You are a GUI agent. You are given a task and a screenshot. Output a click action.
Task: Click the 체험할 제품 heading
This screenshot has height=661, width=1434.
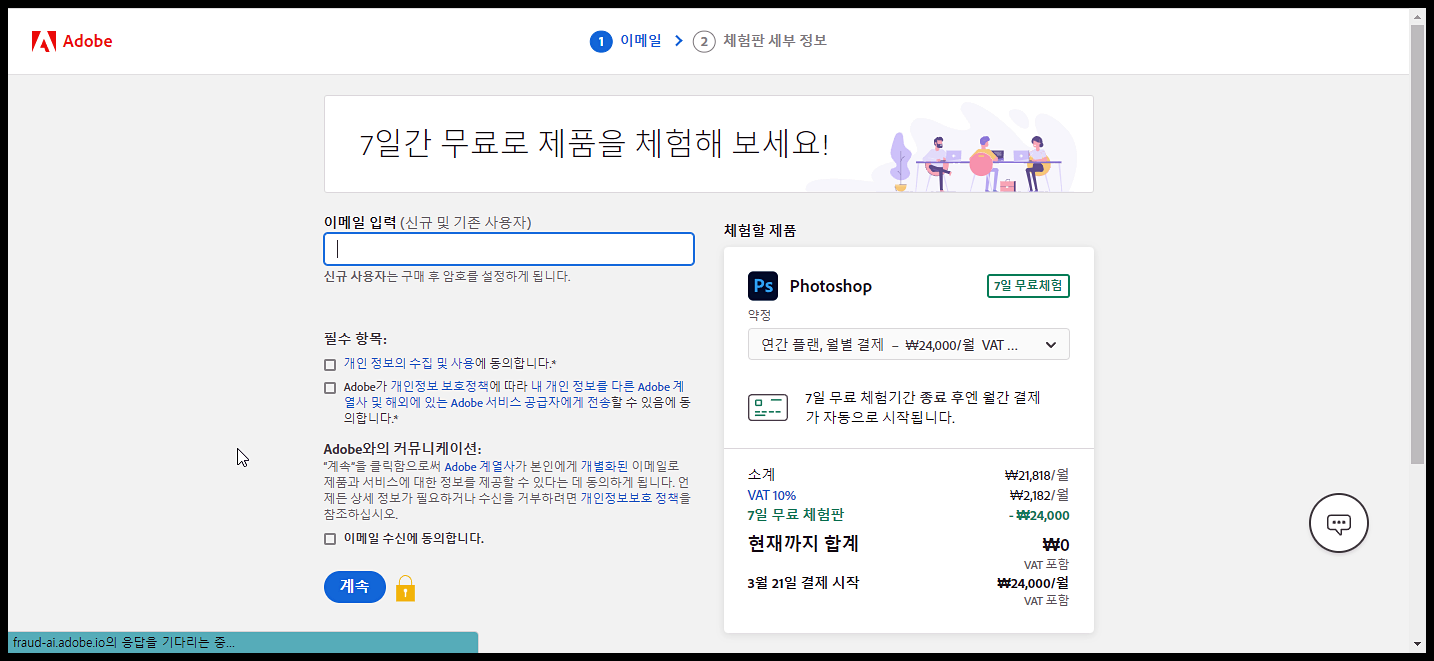760,231
